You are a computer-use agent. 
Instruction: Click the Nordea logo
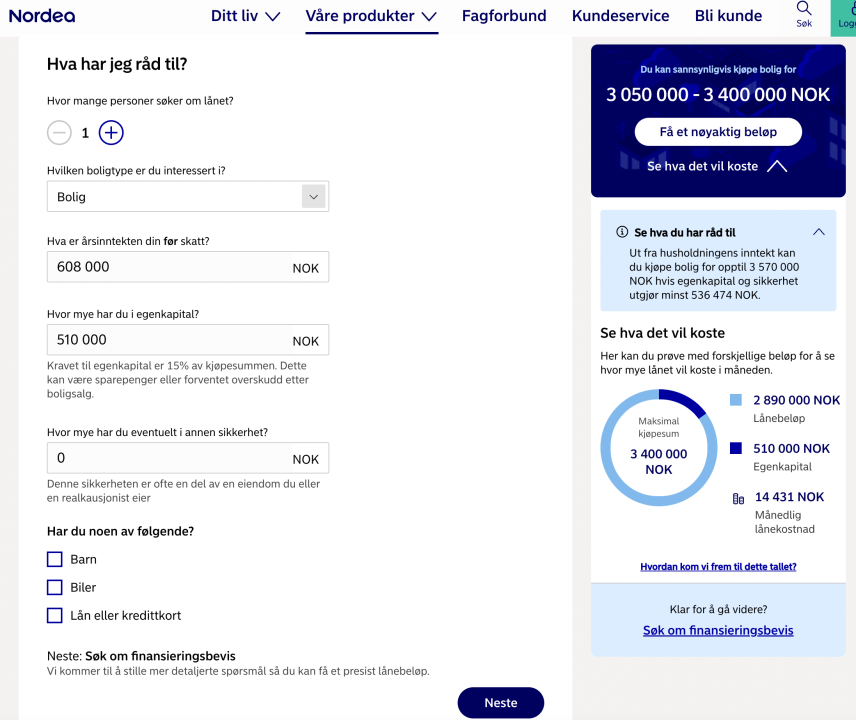point(41,16)
